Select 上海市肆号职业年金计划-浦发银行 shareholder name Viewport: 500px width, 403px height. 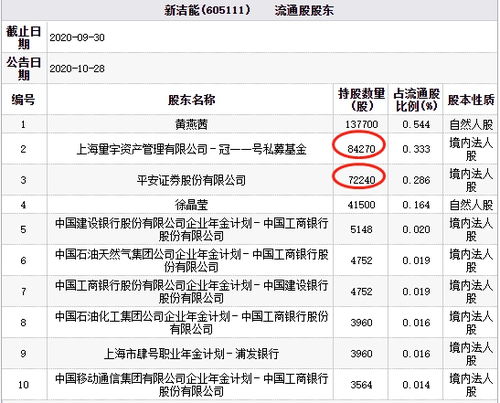(191, 354)
